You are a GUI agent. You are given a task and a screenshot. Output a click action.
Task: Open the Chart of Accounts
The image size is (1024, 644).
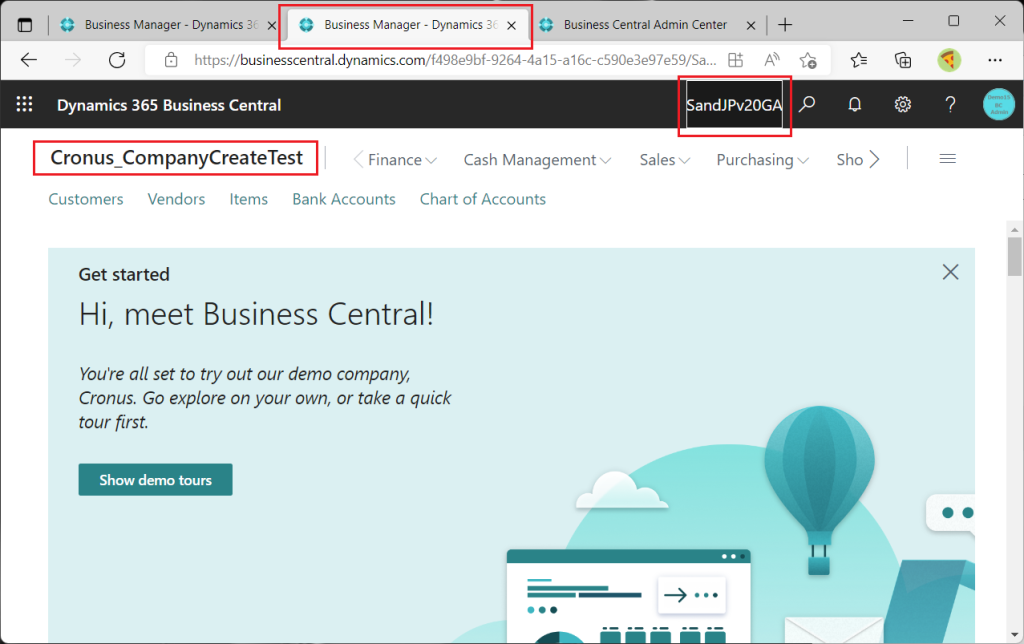[x=483, y=199]
